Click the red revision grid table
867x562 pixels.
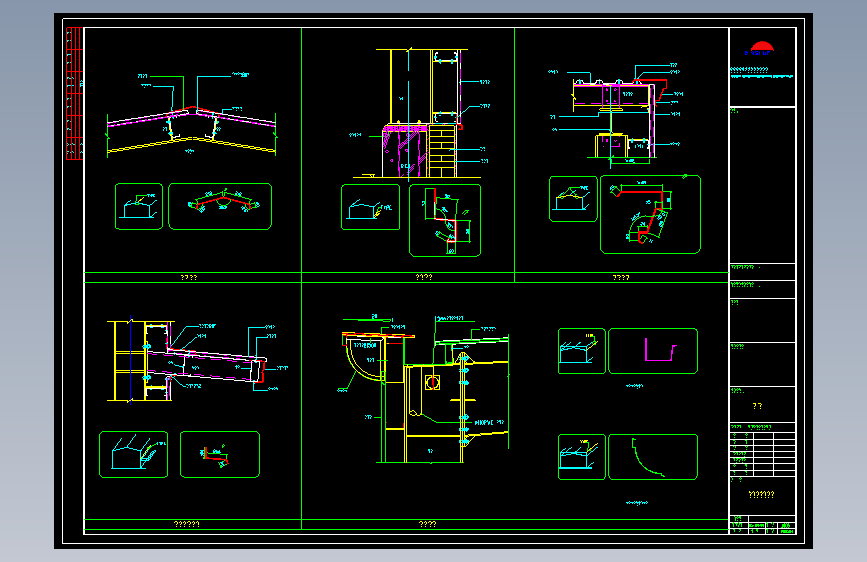74,93
